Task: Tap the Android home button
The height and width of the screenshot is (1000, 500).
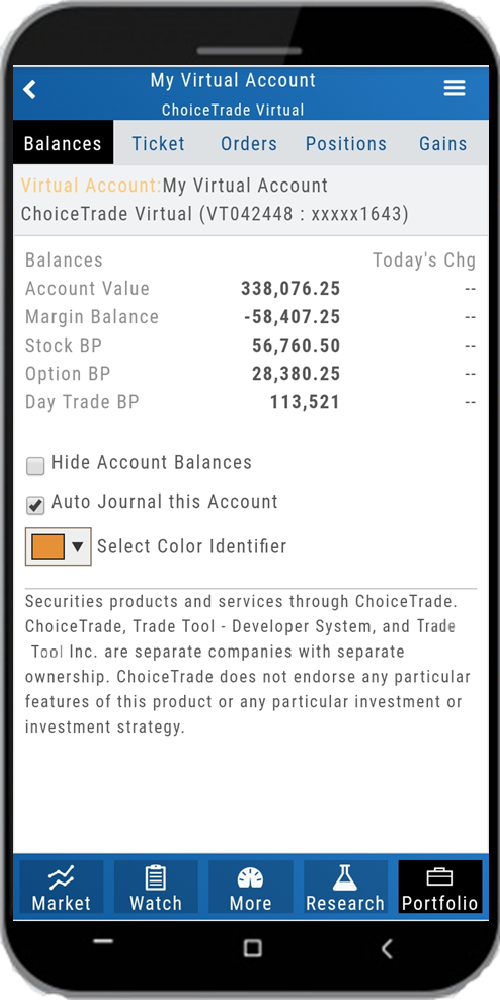Action: click(253, 948)
